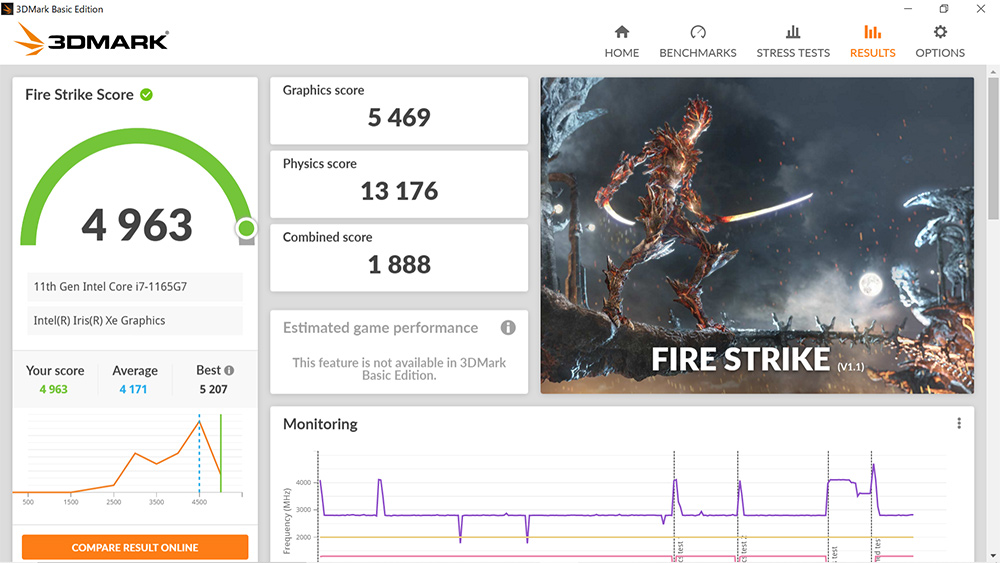The height and width of the screenshot is (563, 1000).
Task: Open Stress Tests chart icon
Action: click(x=793, y=32)
